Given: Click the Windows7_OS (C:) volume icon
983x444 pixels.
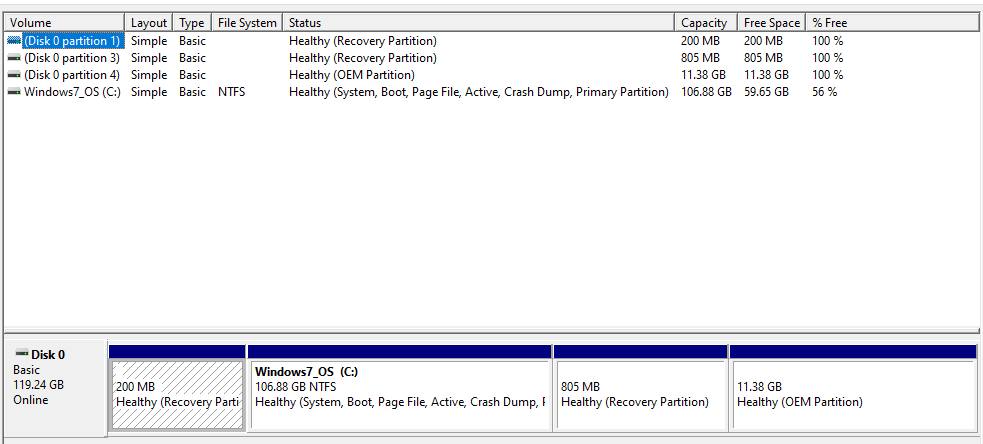Looking at the screenshot, I should point(14,92).
